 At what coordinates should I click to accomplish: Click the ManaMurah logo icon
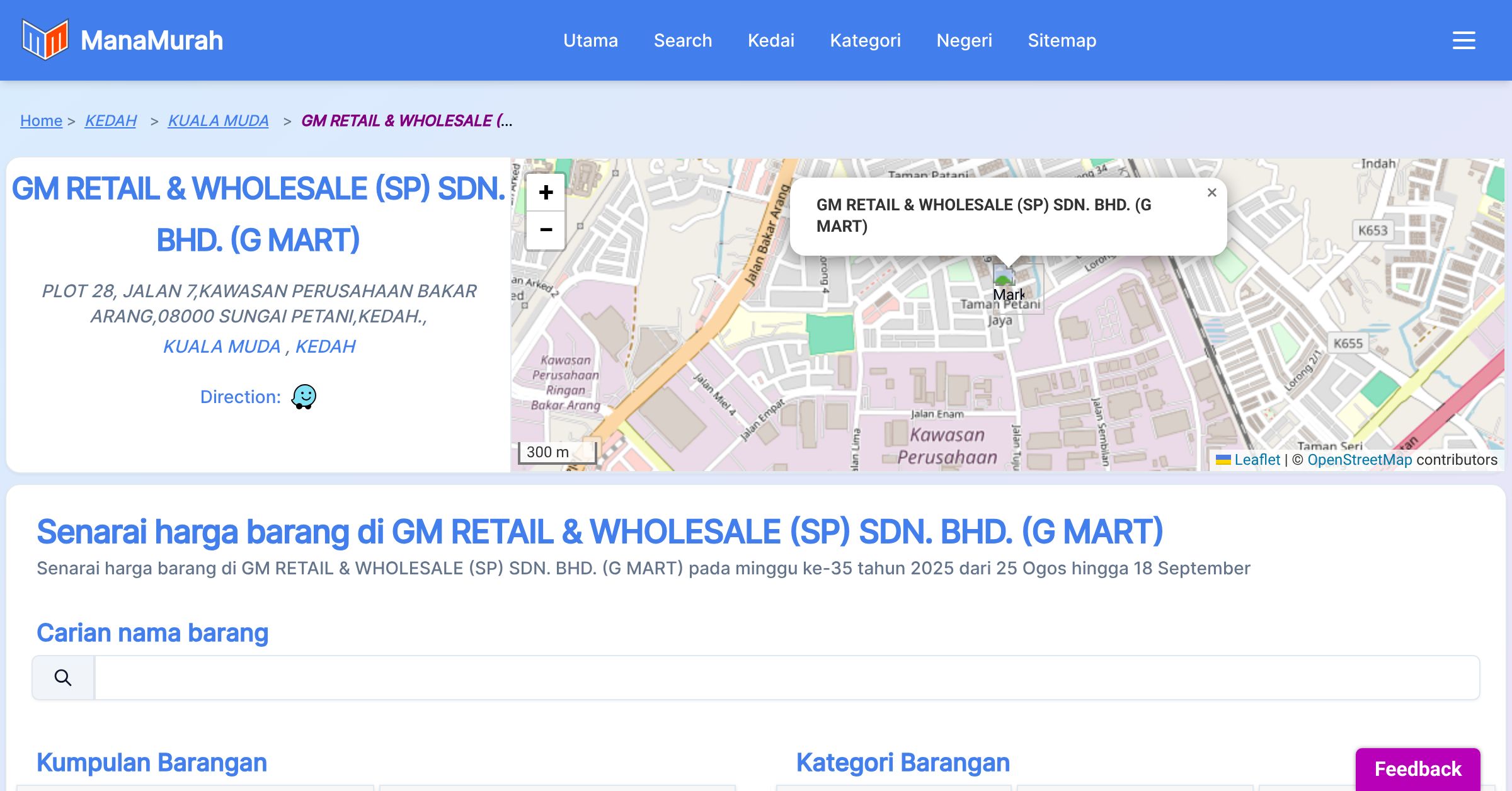[x=44, y=40]
